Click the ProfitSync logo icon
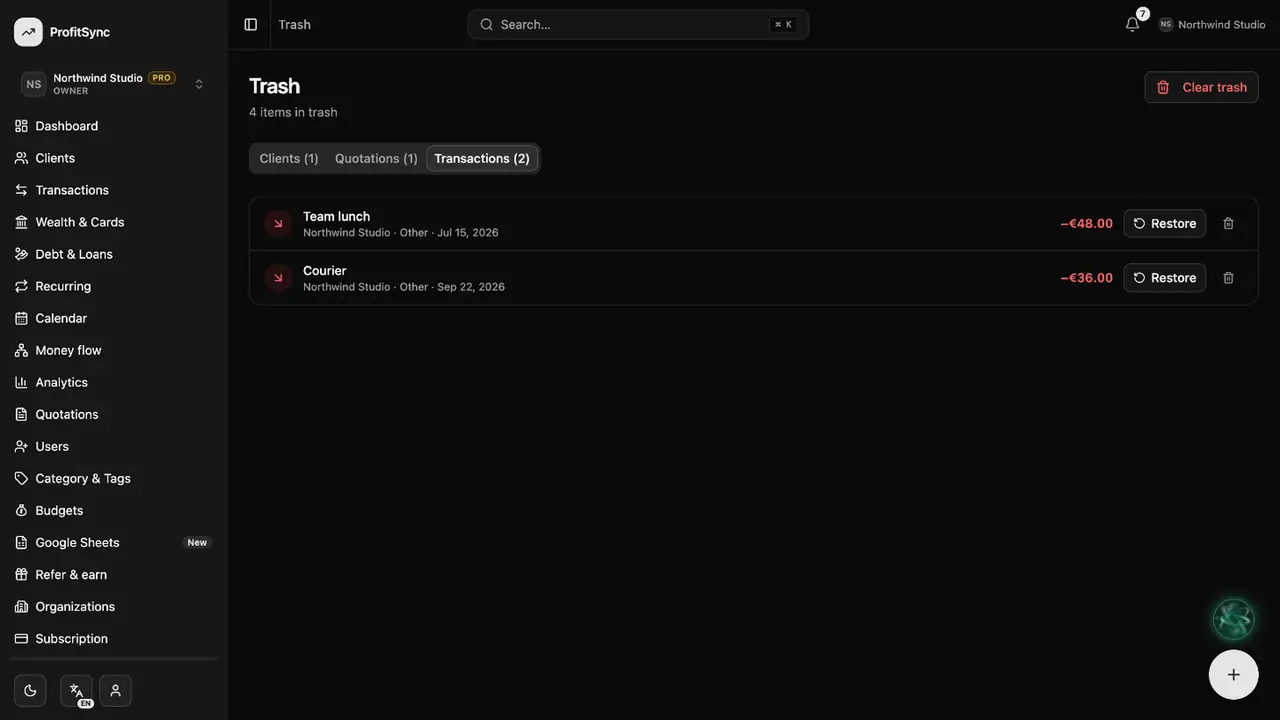 click(x=28, y=32)
